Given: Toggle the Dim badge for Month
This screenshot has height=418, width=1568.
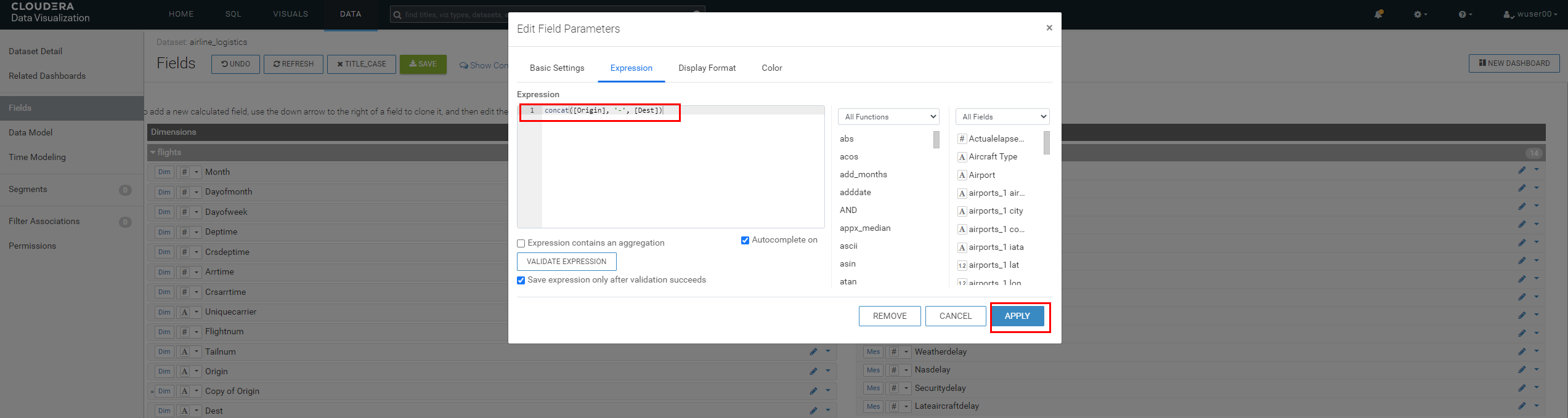Looking at the screenshot, I should (165, 172).
